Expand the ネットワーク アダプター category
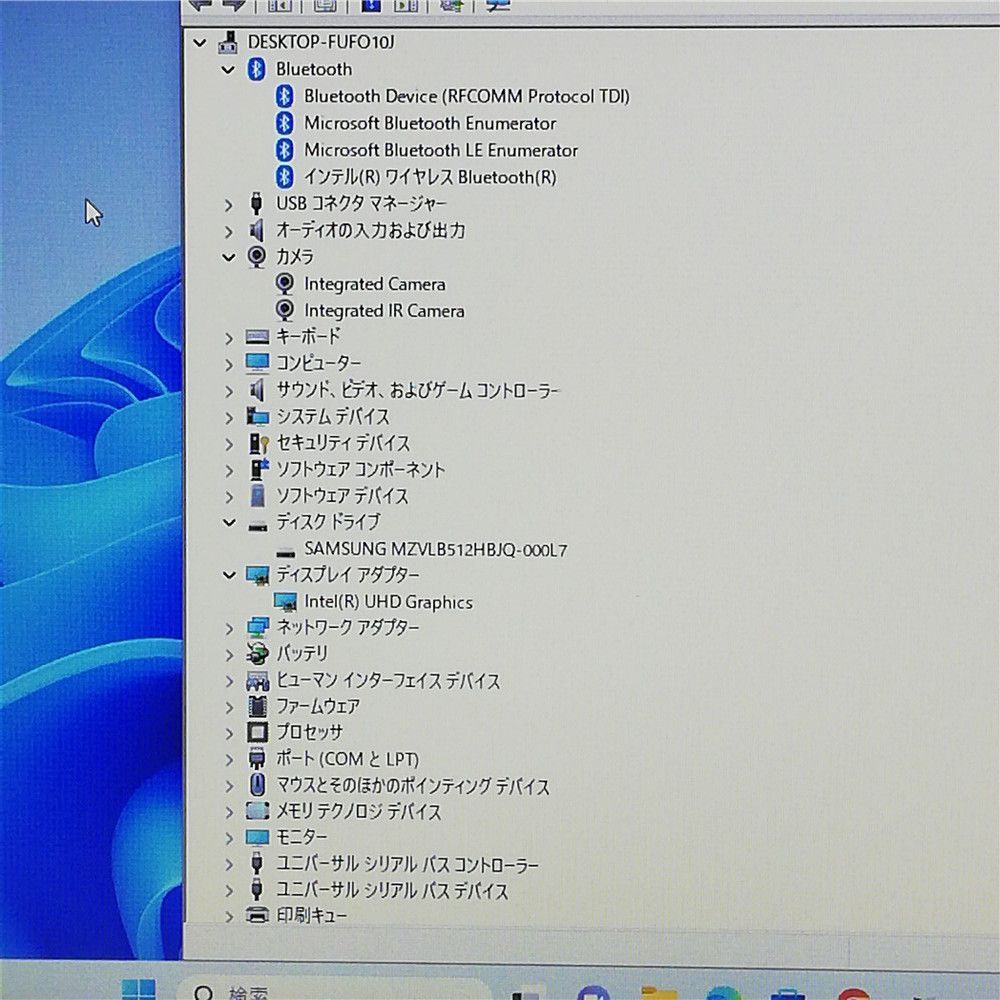This screenshot has width=1000, height=1000. [229, 629]
